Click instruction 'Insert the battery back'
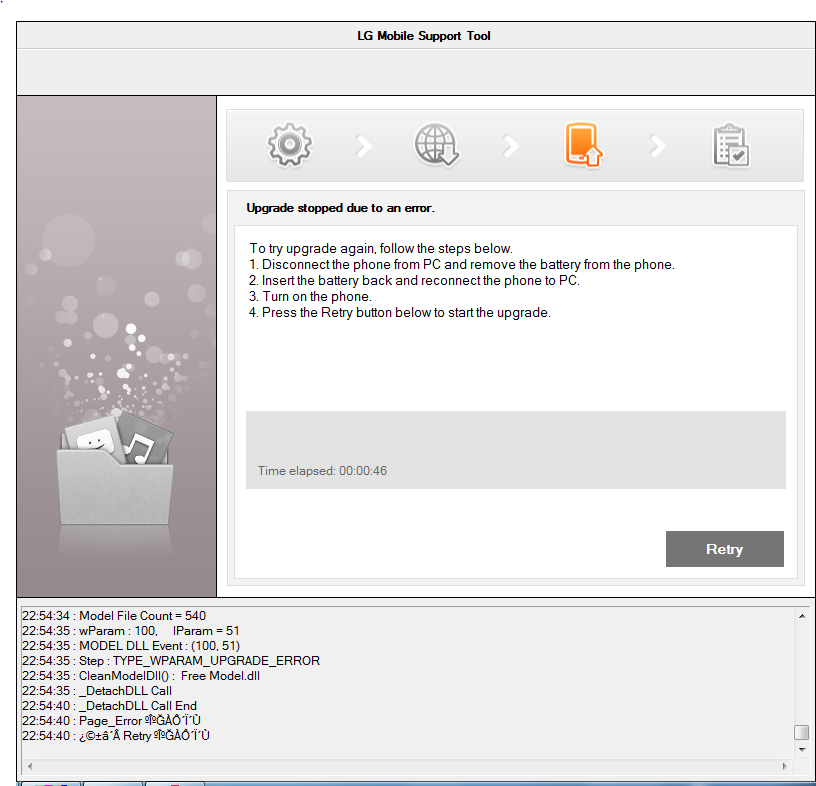The image size is (816, 786). coord(414,281)
